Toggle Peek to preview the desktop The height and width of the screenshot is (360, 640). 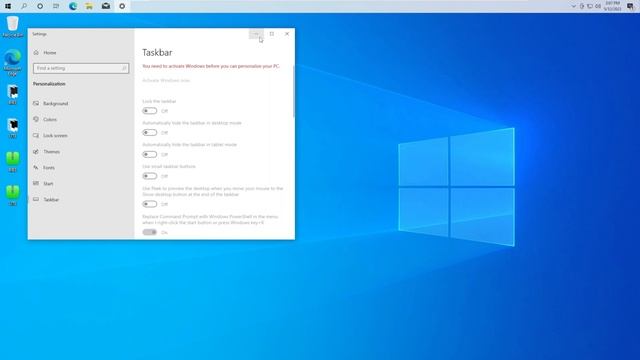(149, 204)
